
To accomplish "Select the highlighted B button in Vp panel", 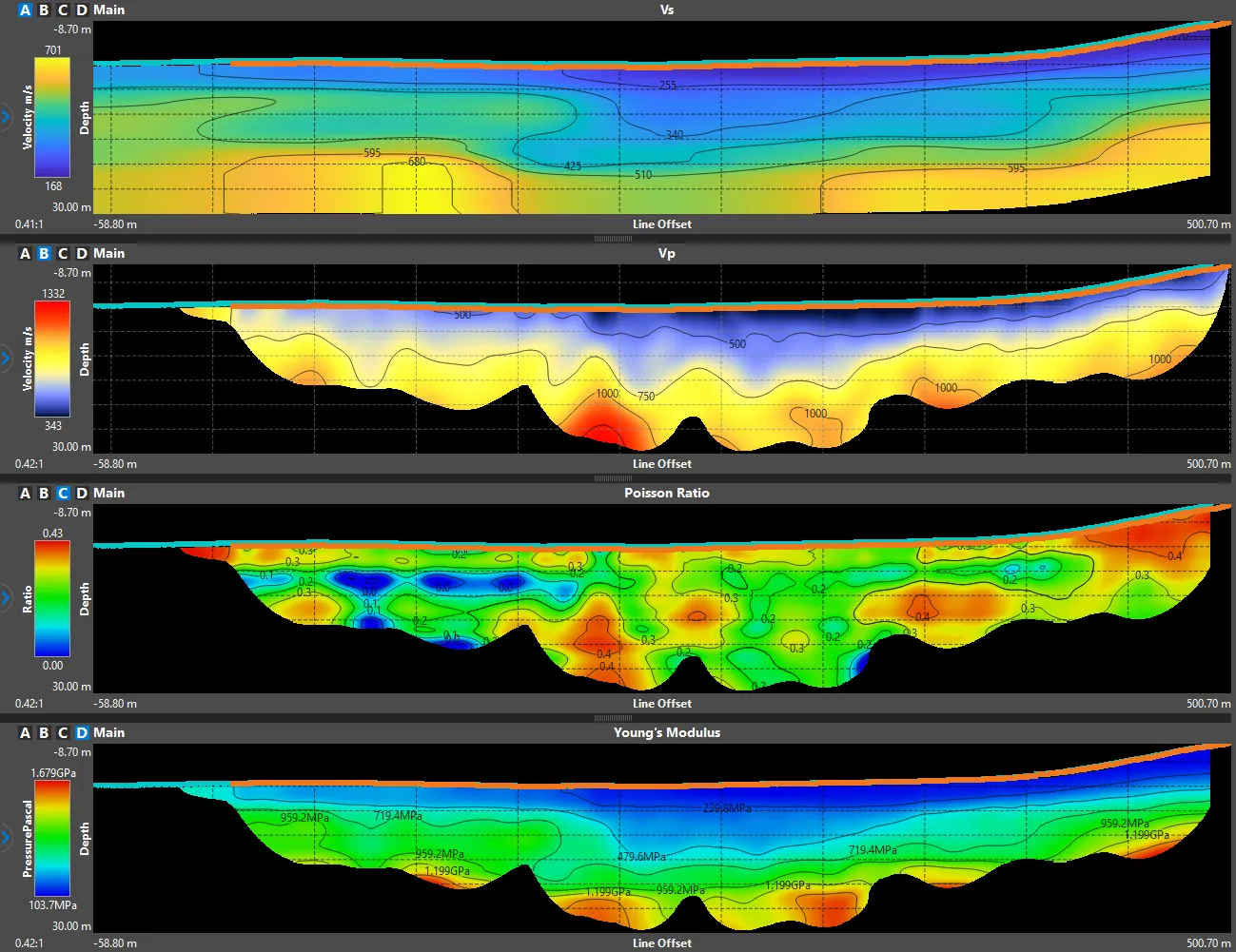I will [44, 253].
